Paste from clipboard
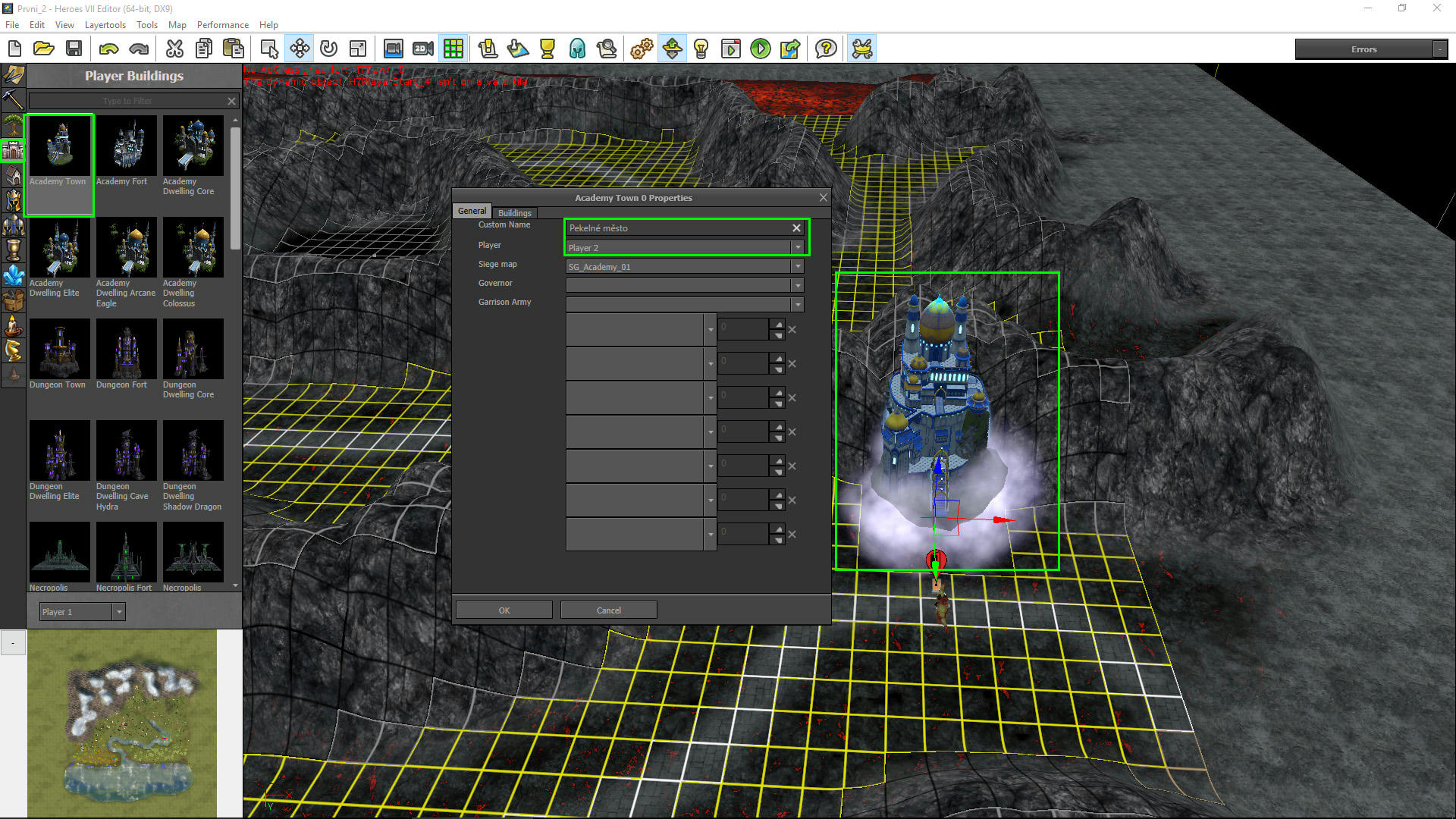 point(234,49)
